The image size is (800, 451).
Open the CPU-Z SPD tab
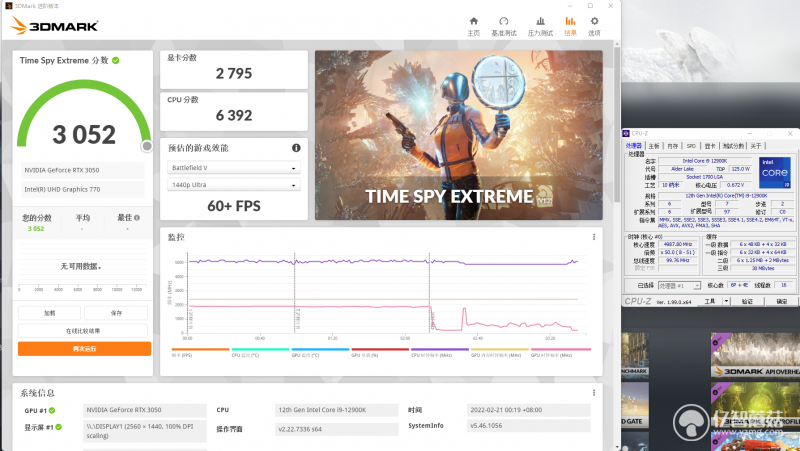(x=691, y=146)
